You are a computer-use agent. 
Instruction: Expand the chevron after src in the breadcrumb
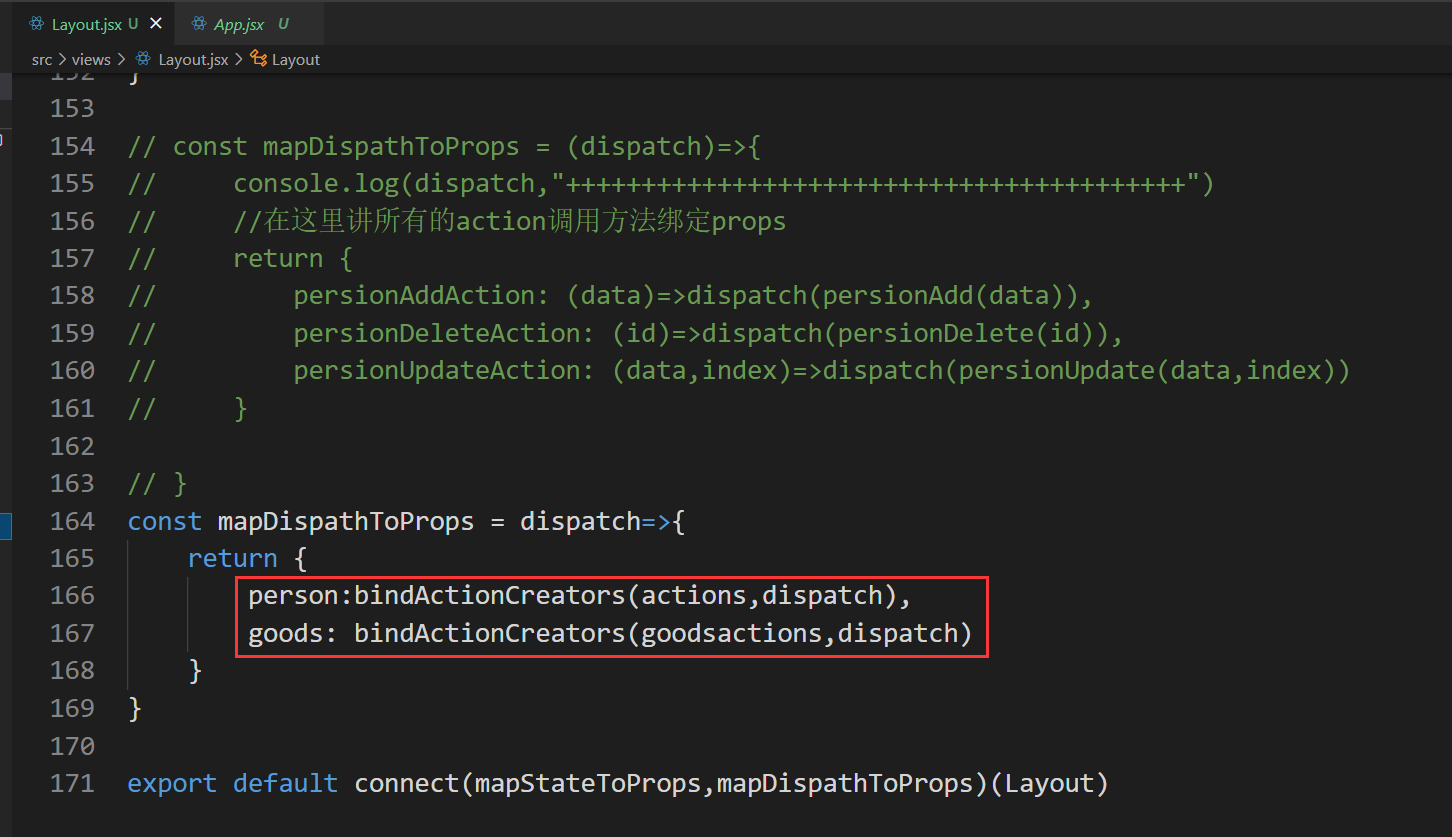point(60,59)
